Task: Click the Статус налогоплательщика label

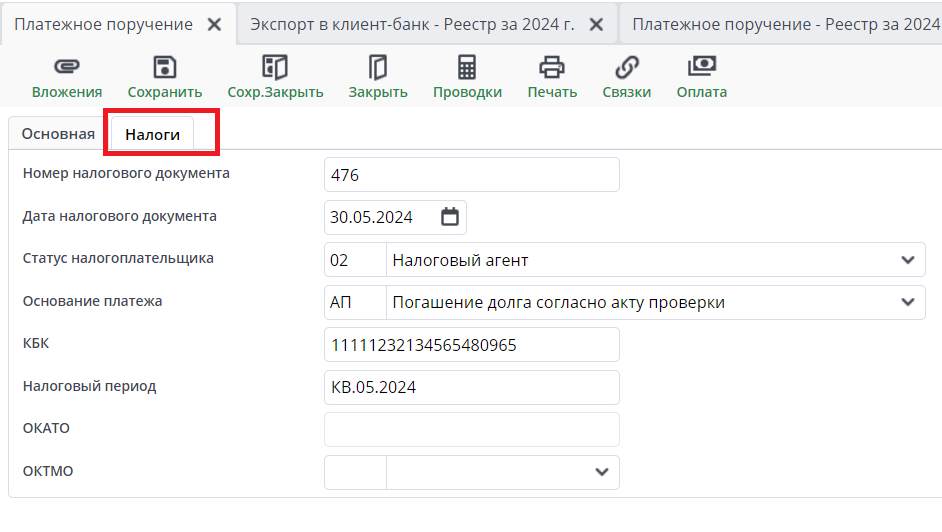Action: tap(118, 258)
